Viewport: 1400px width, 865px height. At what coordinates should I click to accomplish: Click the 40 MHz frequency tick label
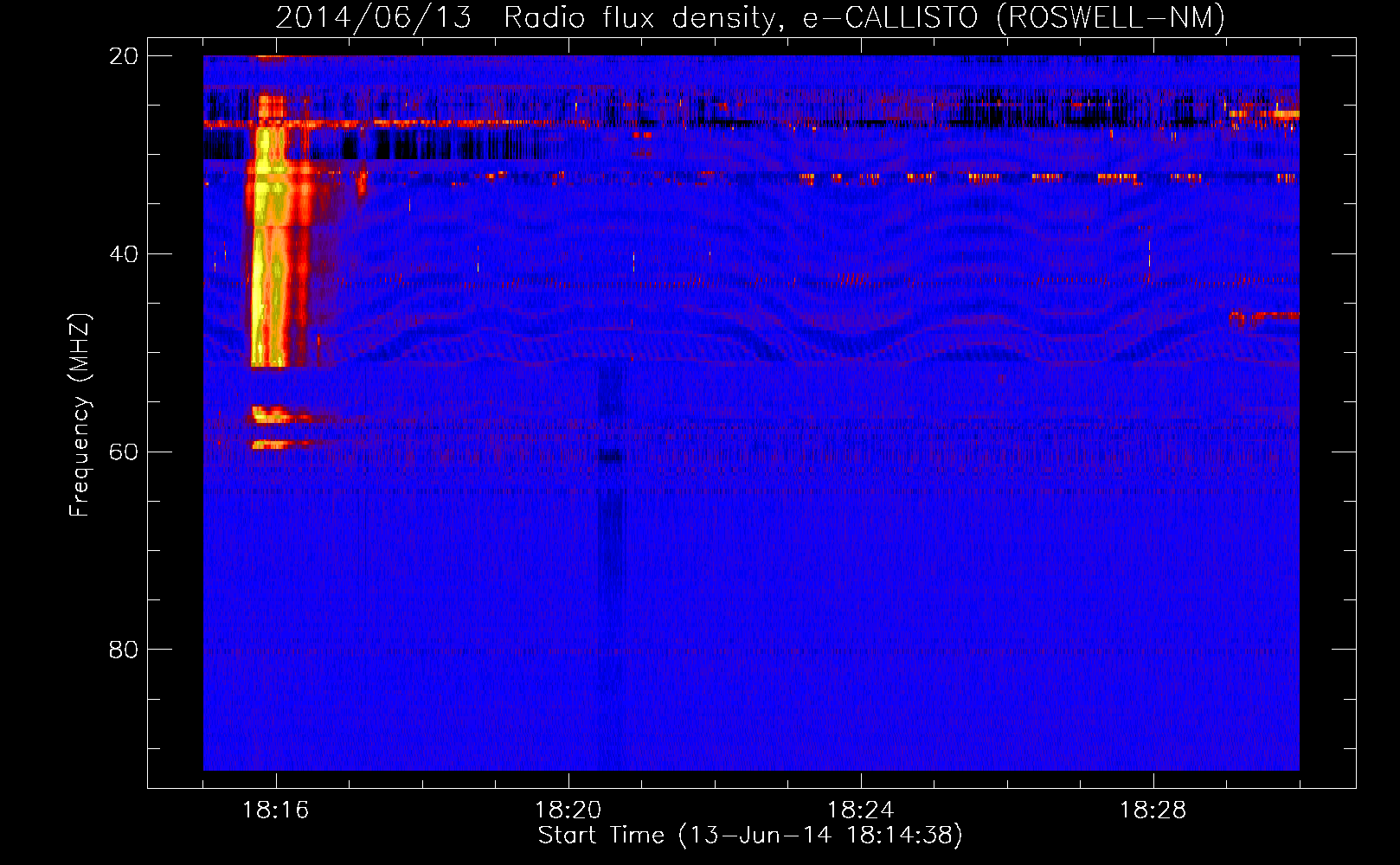click(x=124, y=253)
